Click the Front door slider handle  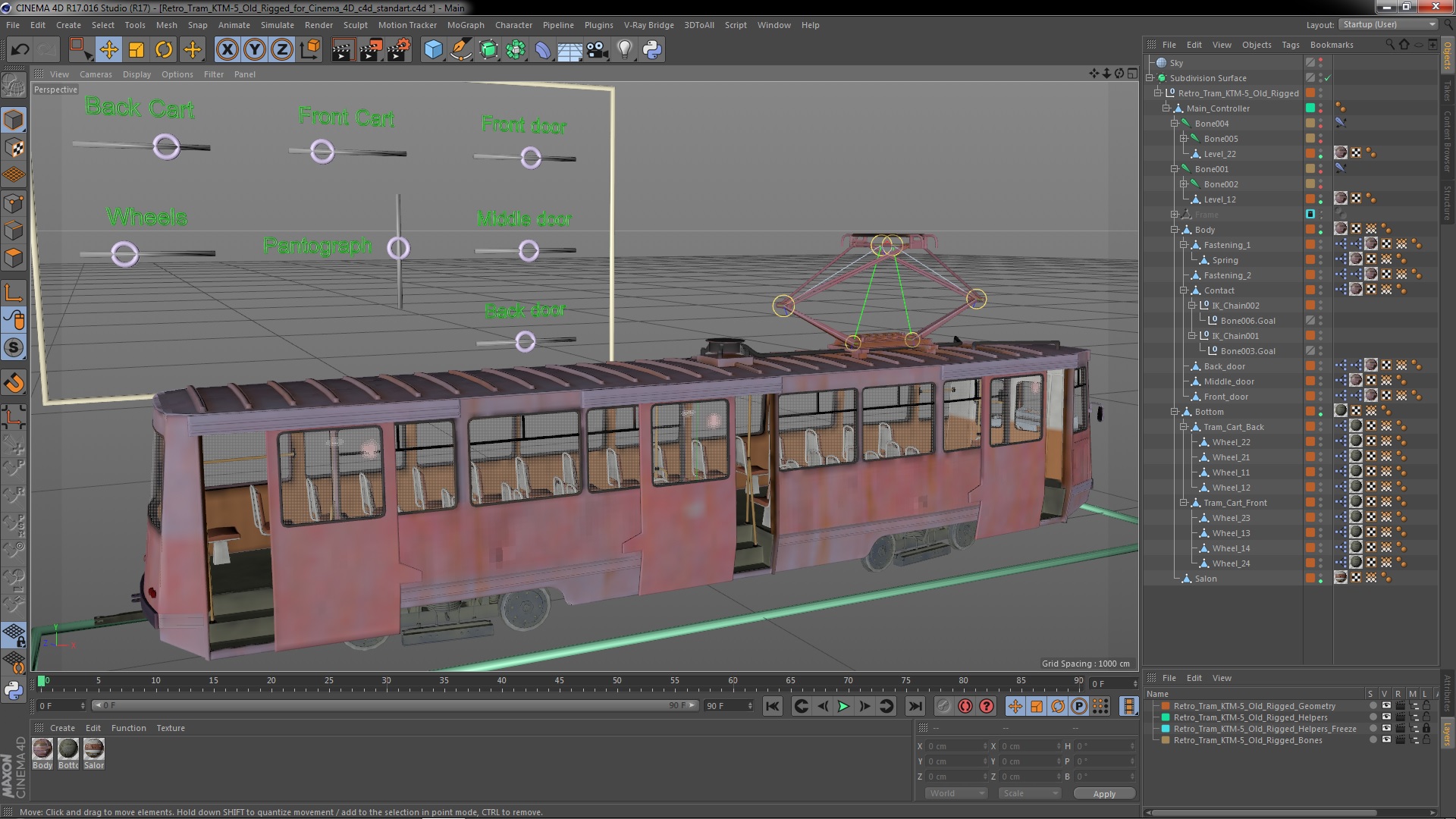click(531, 157)
